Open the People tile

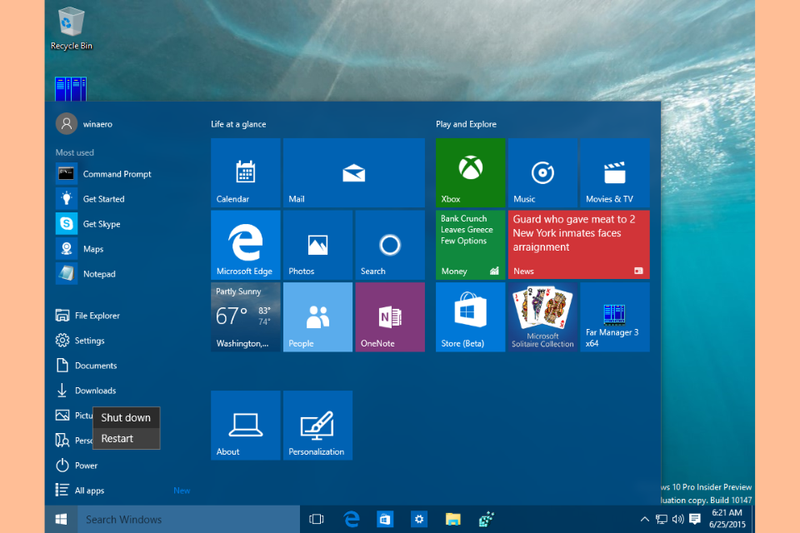coord(317,317)
